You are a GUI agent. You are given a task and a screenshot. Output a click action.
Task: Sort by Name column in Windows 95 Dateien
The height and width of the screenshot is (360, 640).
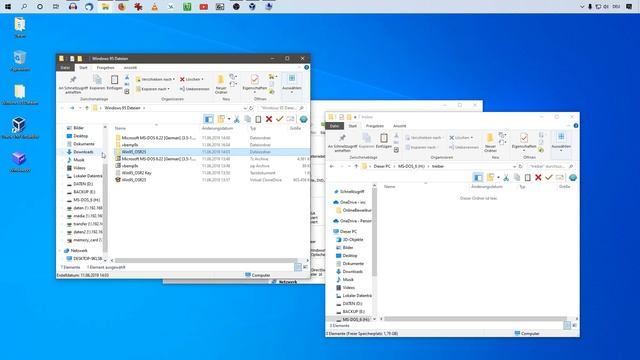click(120, 129)
